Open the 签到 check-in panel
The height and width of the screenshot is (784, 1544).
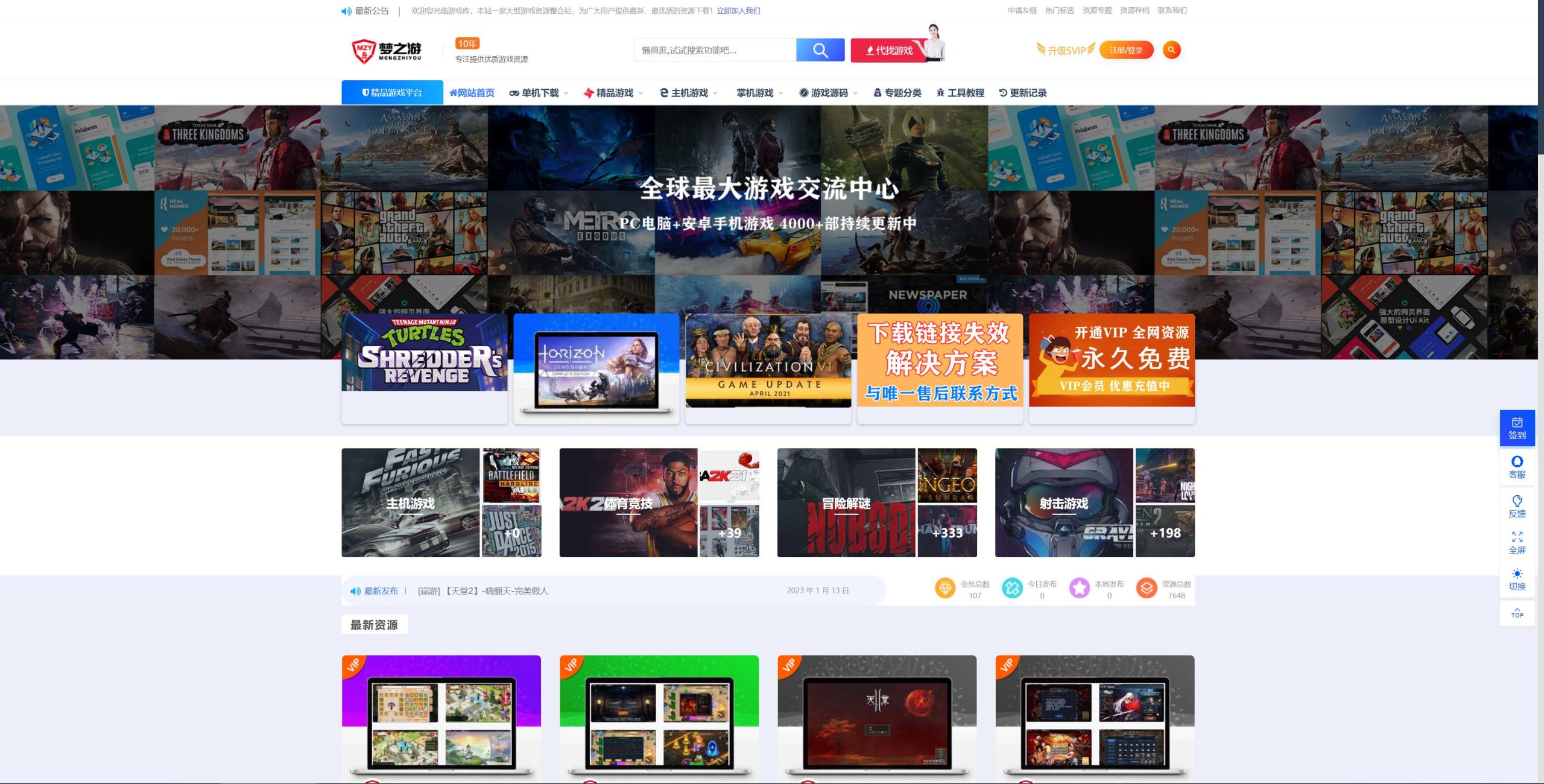[1517, 428]
